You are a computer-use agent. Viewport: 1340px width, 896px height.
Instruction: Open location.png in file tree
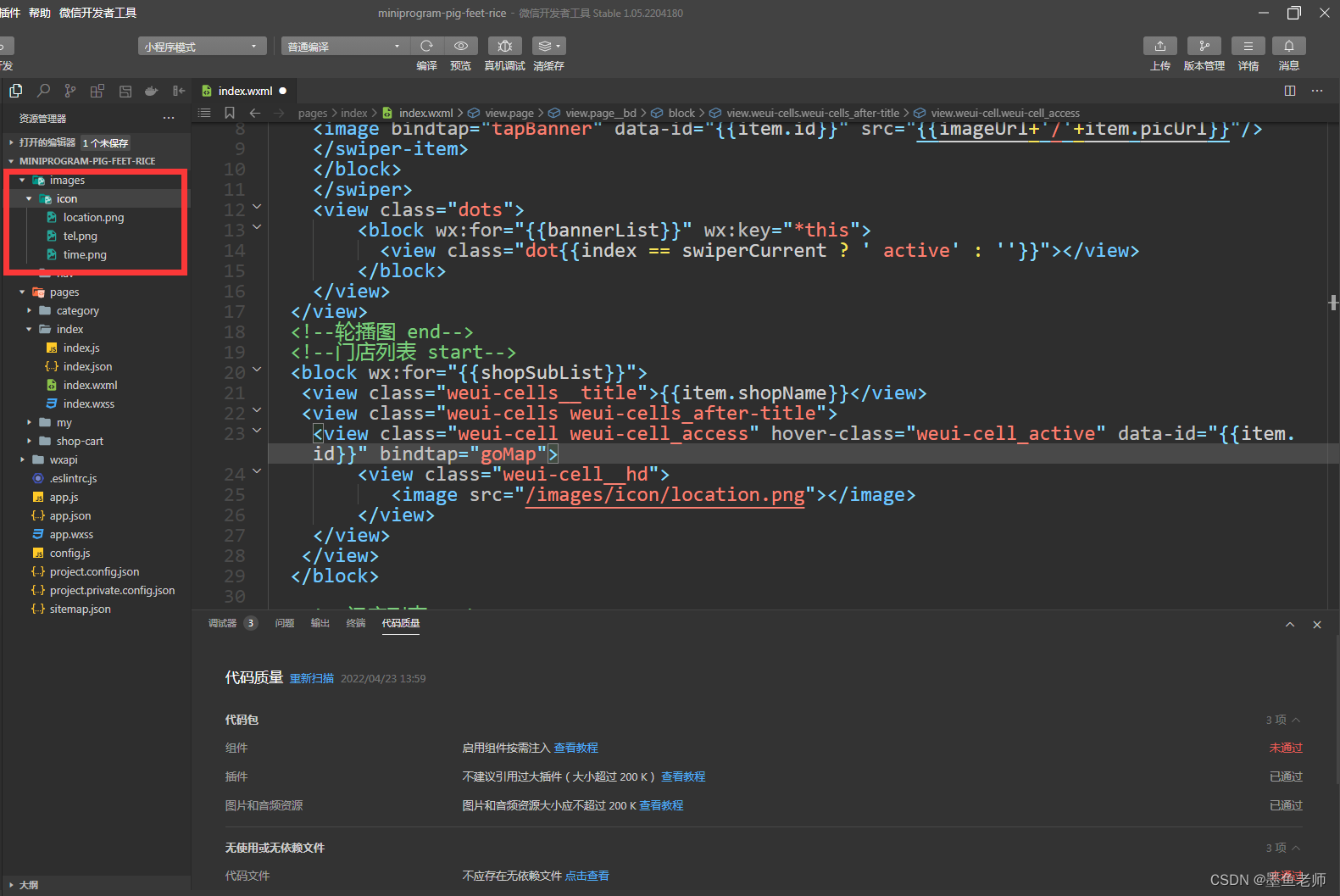pos(93,217)
